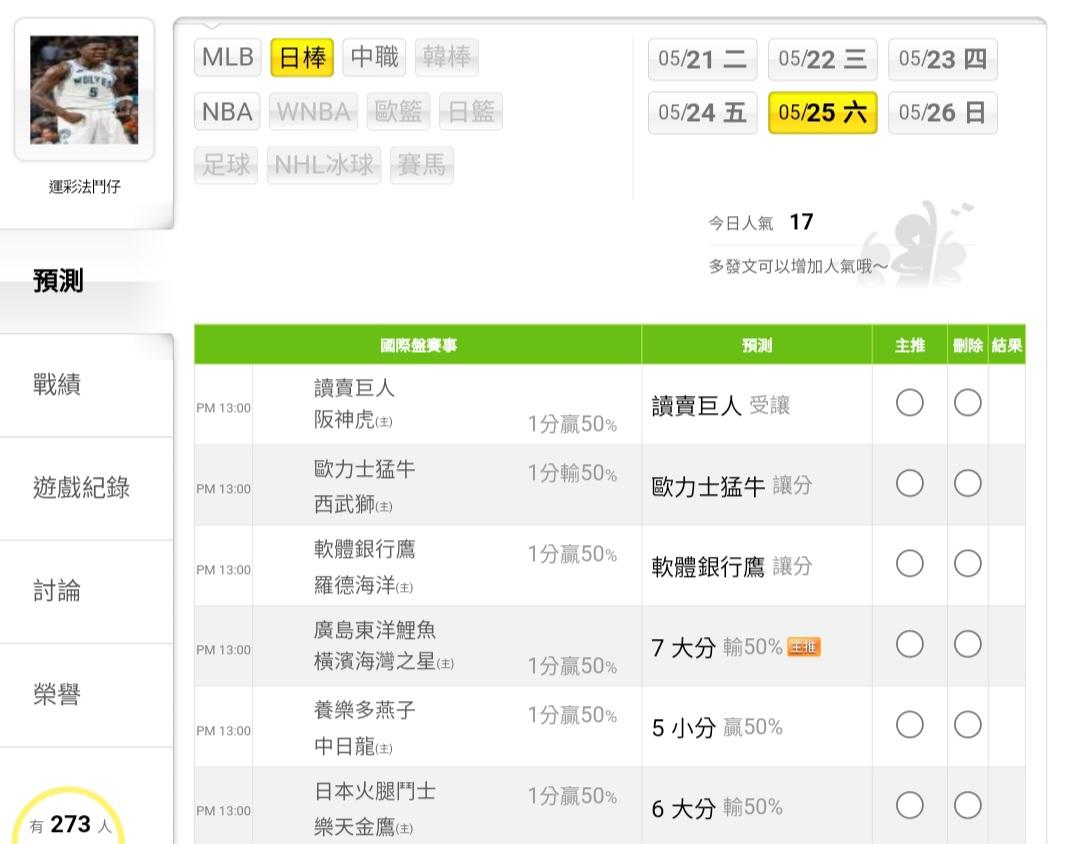The height and width of the screenshot is (844, 1080).
Task: Select the 刪除 radio for 歐力士猛牛 row
Action: 967,483
